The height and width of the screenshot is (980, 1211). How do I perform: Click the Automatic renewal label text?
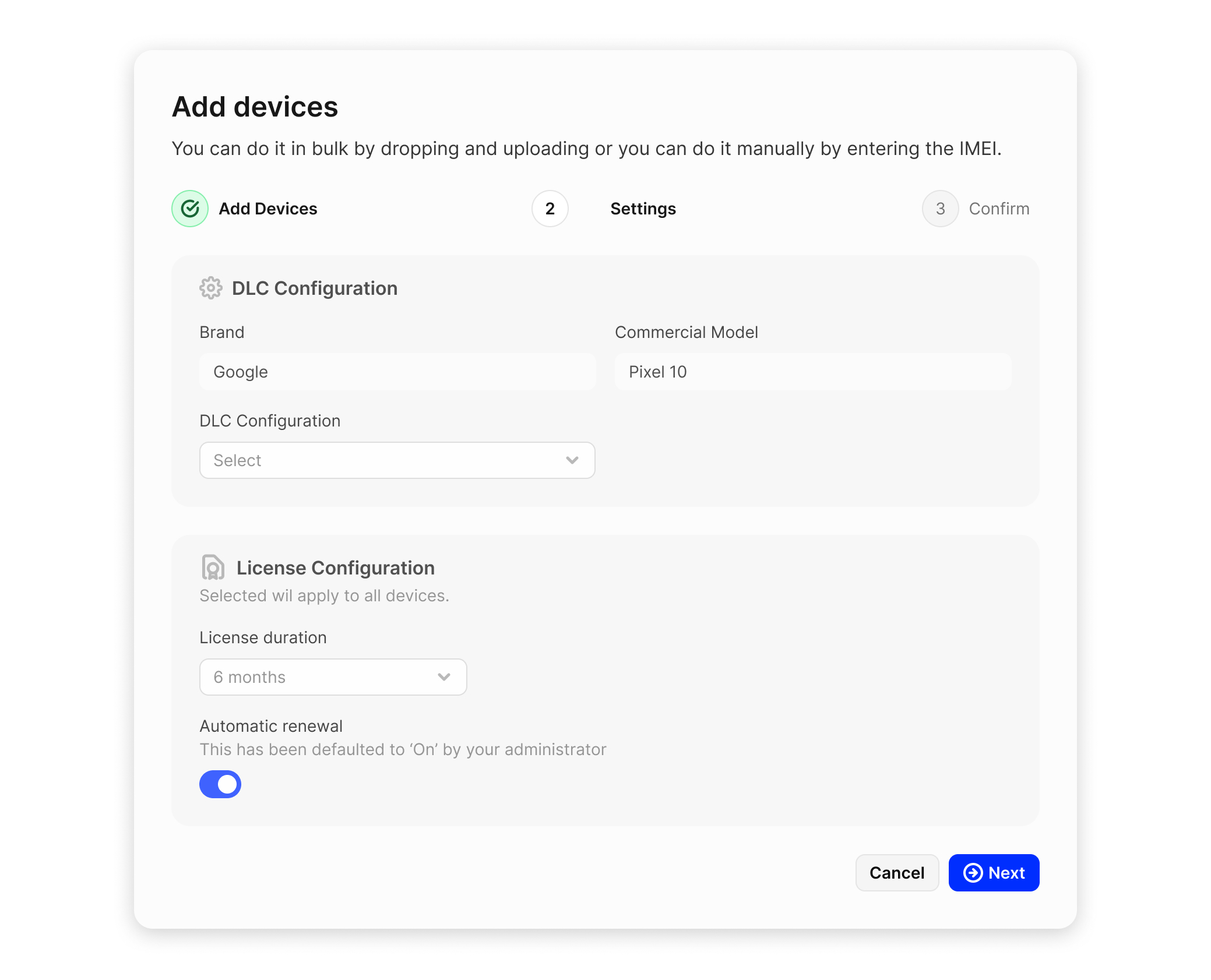pos(271,726)
